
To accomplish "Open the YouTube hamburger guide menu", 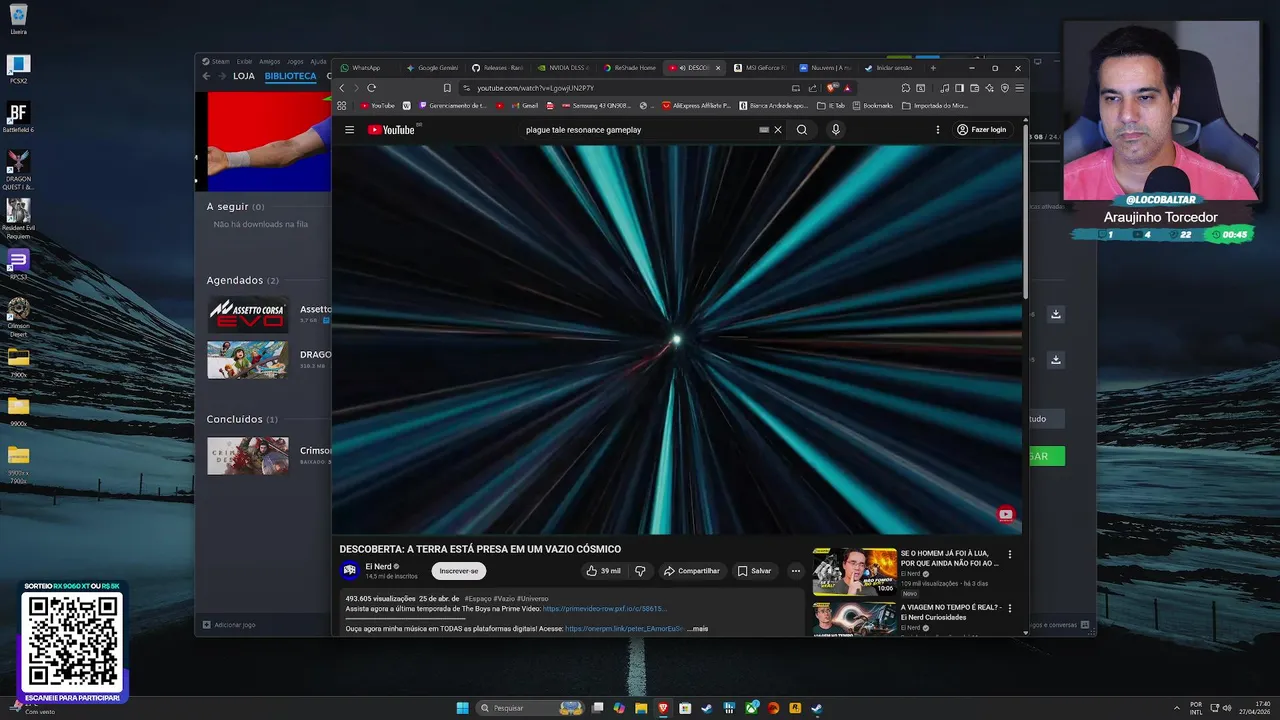I will point(349,130).
